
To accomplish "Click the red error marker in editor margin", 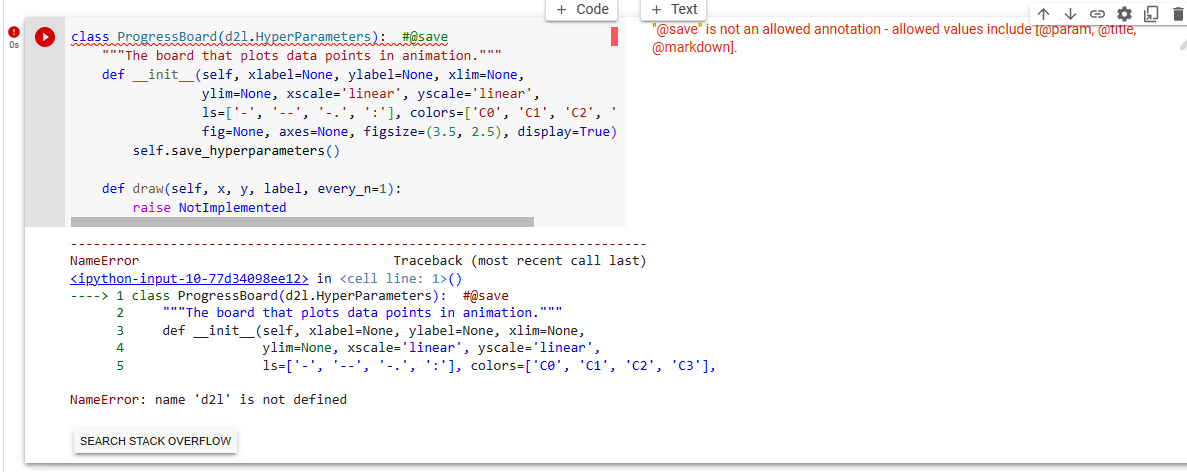I will [x=615, y=36].
